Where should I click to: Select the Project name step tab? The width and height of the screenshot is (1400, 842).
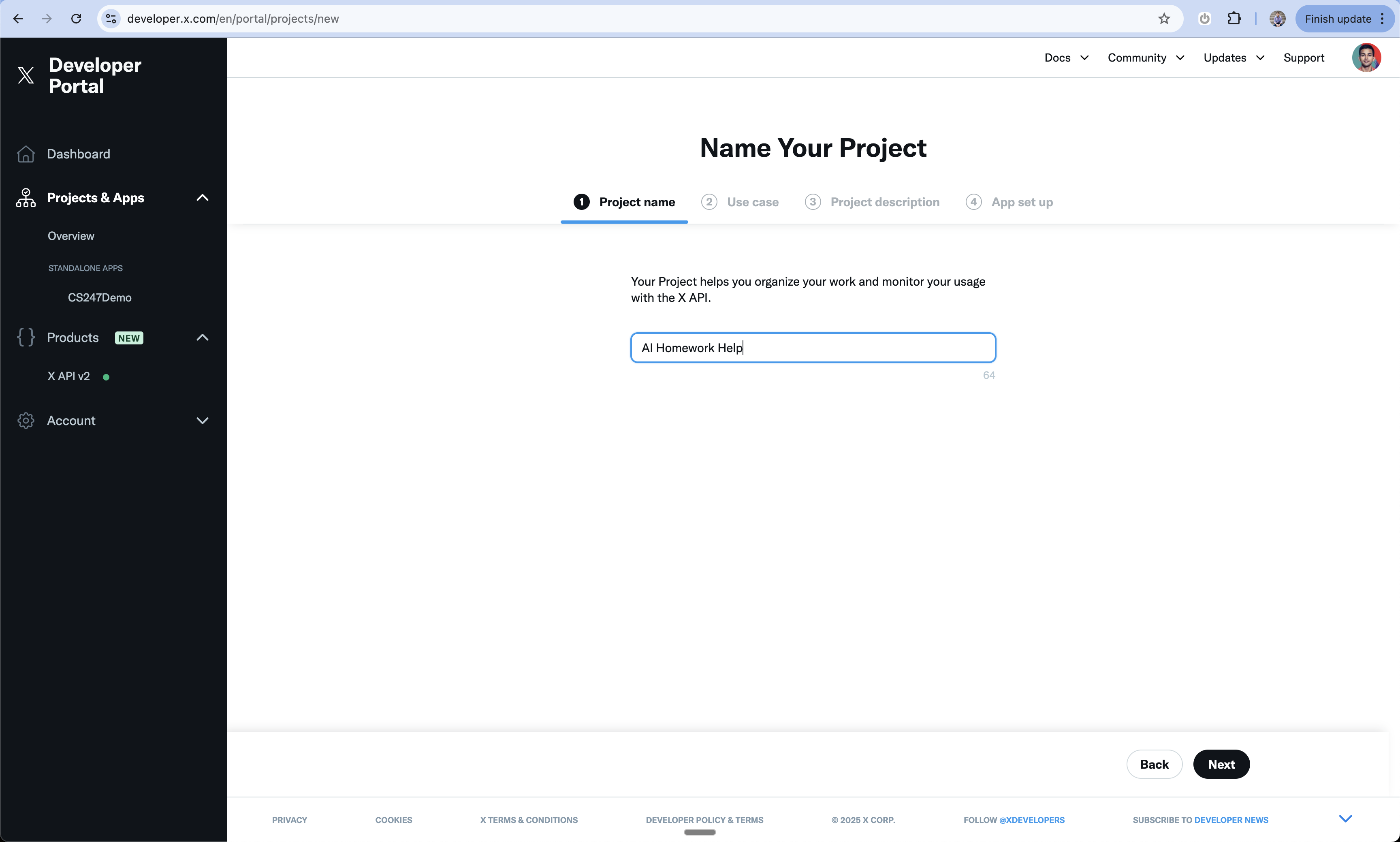click(x=624, y=203)
